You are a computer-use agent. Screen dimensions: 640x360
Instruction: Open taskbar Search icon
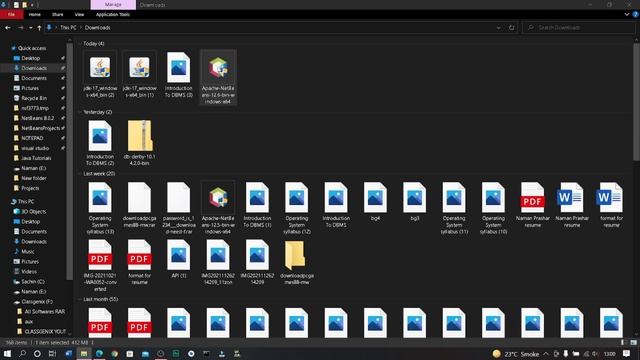pyautogui.click(x=22, y=353)
